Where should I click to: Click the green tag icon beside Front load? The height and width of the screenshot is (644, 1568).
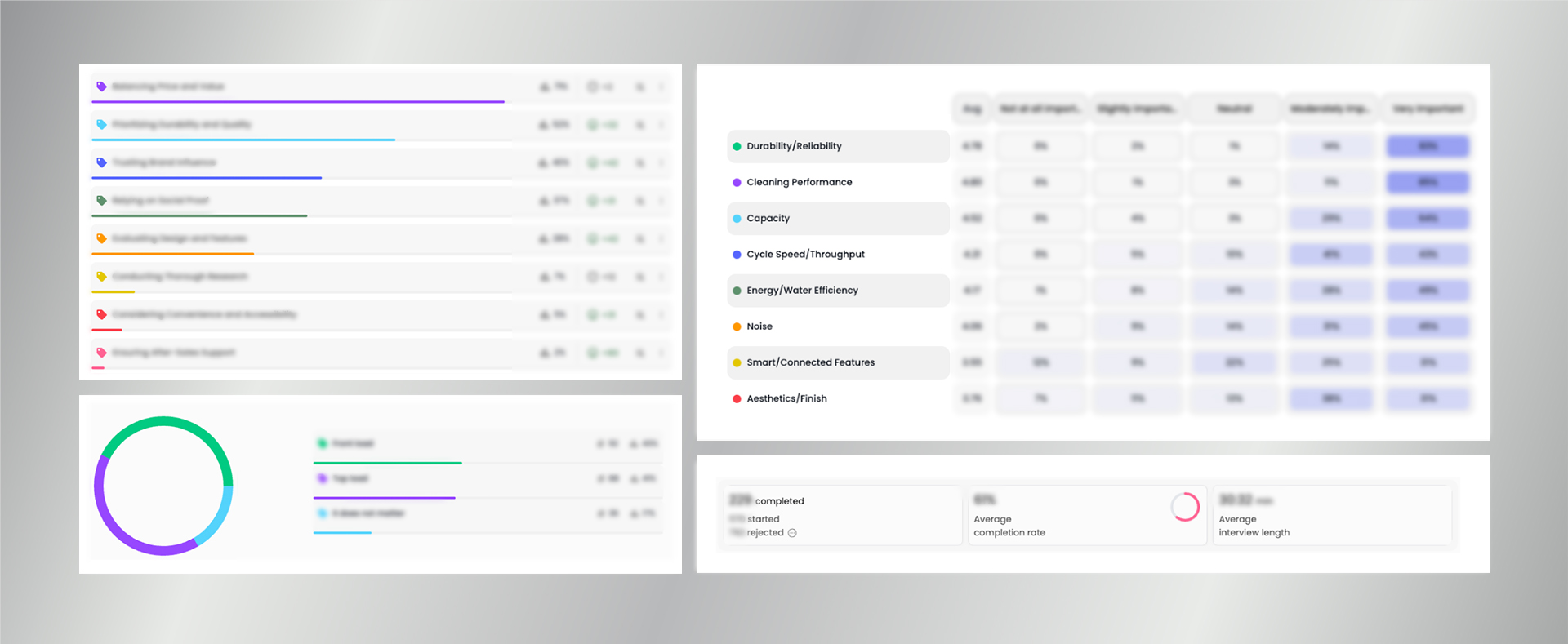tap(323, 443)
